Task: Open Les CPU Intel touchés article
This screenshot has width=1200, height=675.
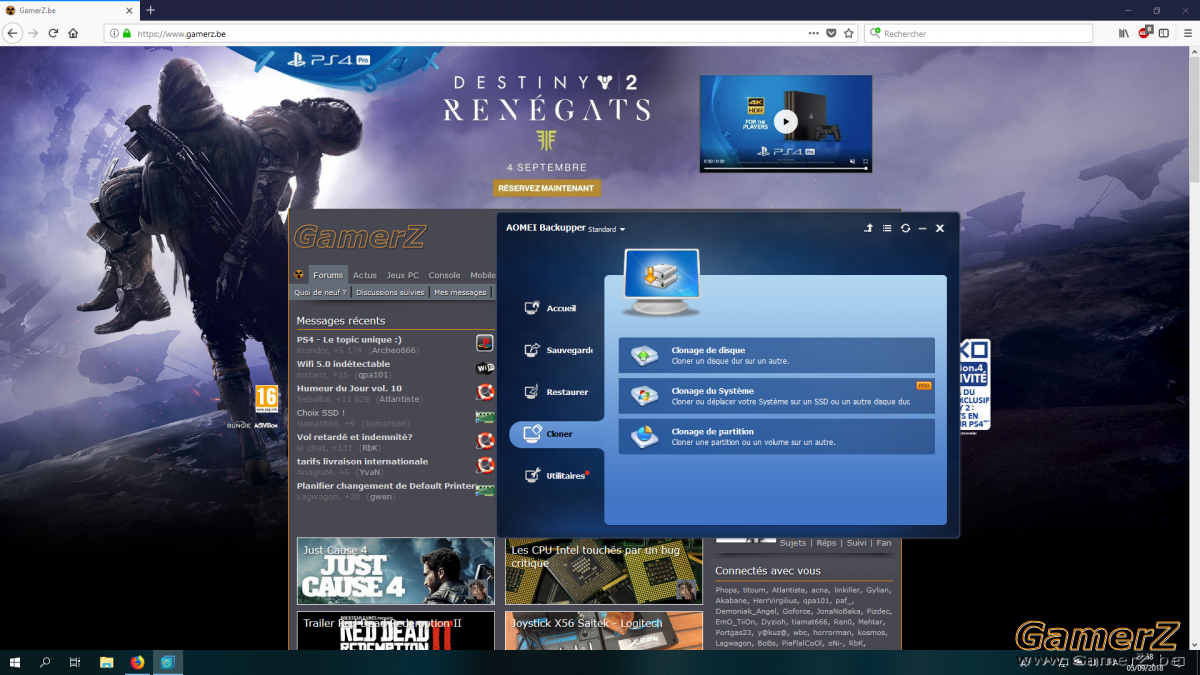Action: pos(603,571)
